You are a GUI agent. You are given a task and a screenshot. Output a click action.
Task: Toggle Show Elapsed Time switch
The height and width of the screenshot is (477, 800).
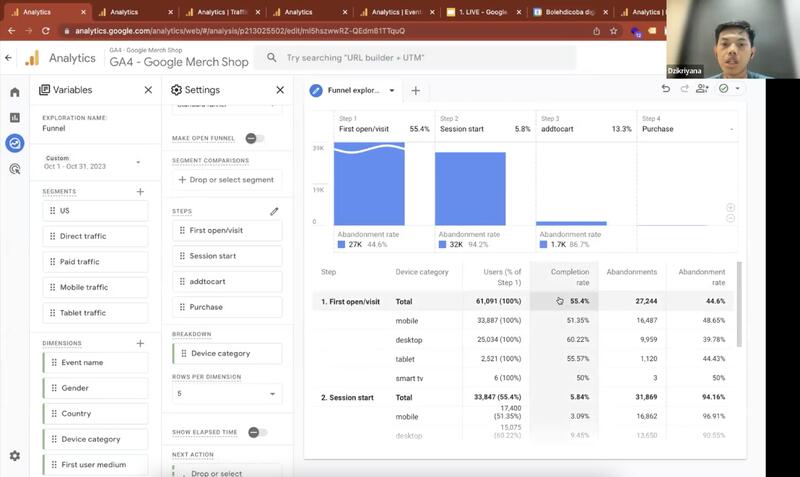point(257,432)
